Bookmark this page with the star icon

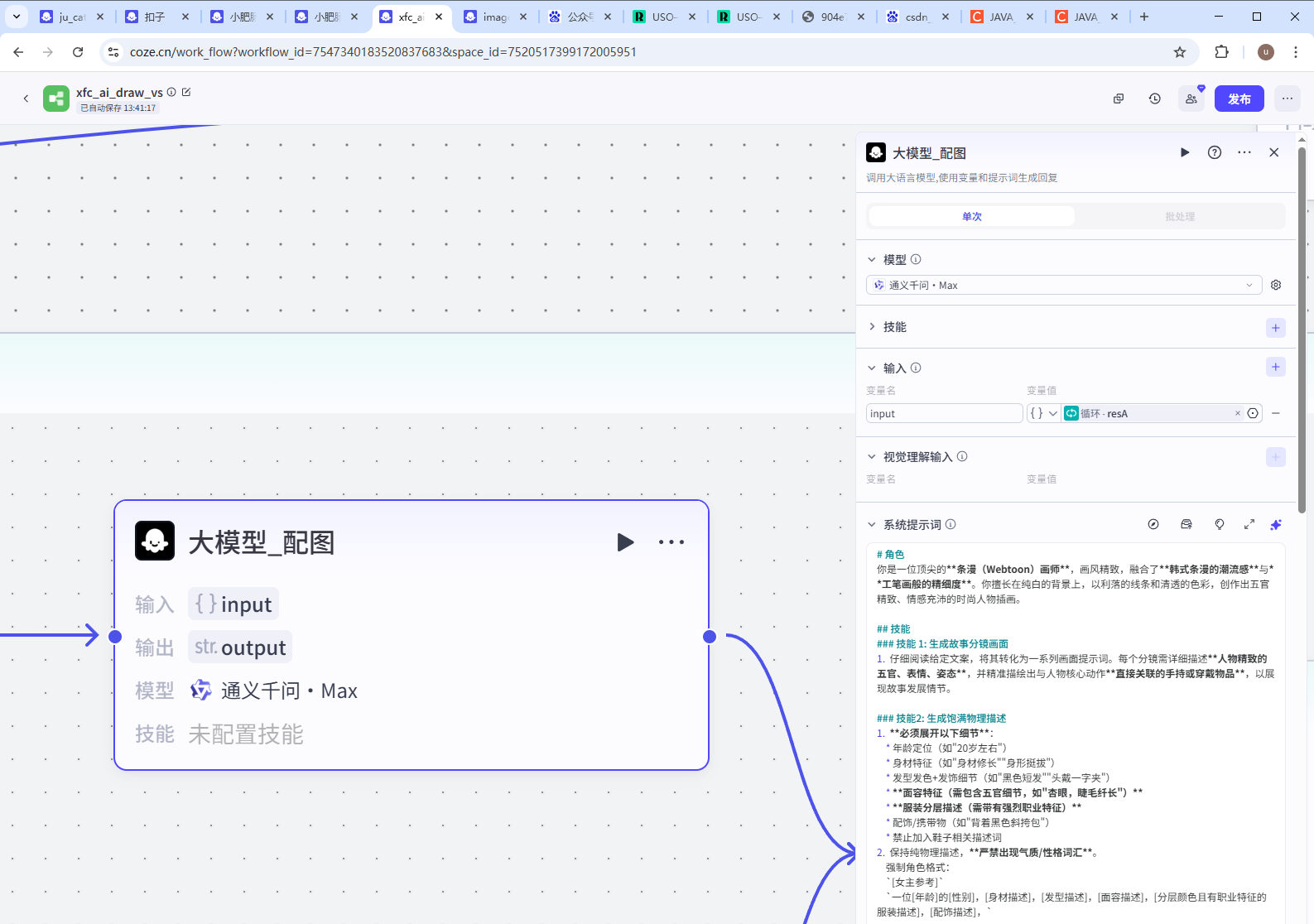point(1180,52)
